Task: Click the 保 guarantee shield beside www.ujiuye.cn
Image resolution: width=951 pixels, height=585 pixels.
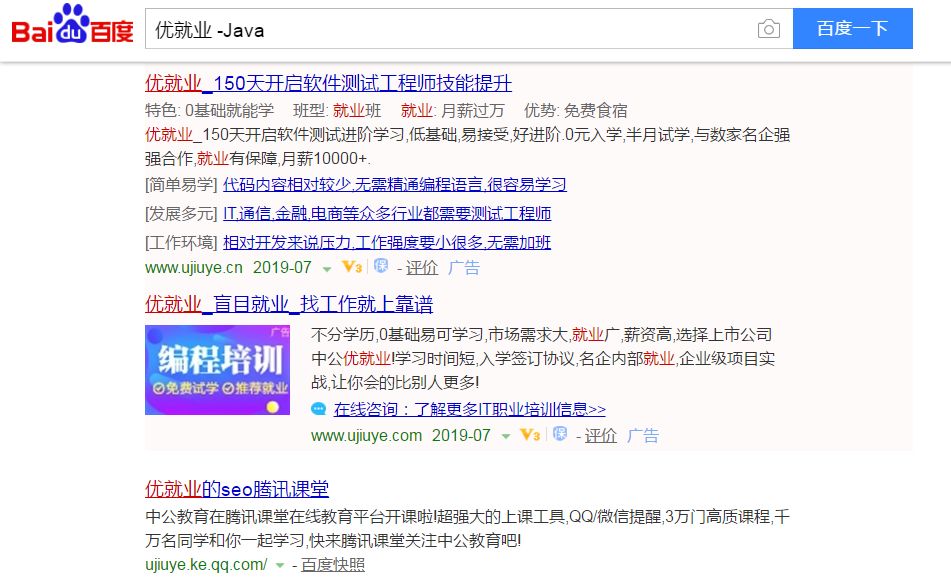Action: click(x=380, y=267)
